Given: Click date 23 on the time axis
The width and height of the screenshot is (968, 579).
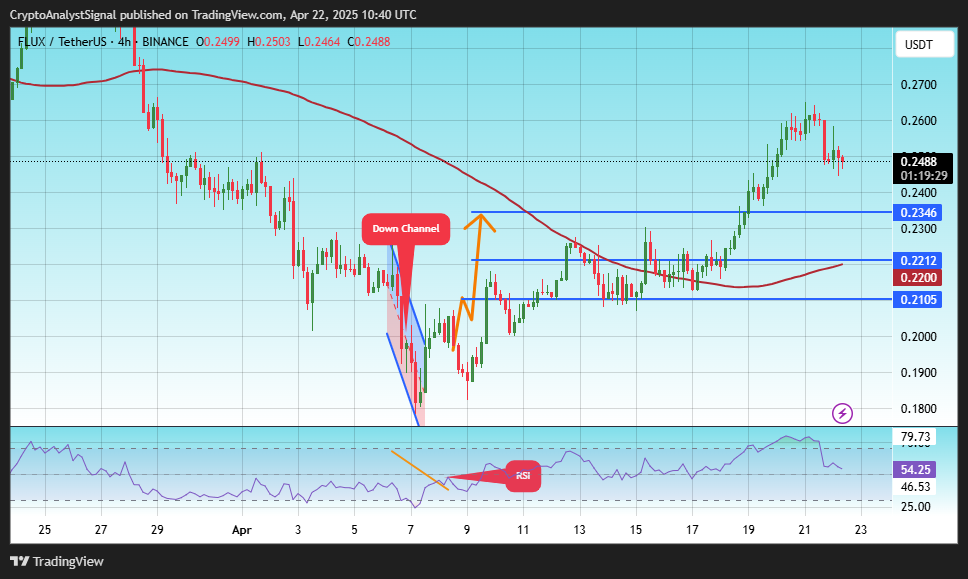Looking at the screenshot, I should point(861,530).
